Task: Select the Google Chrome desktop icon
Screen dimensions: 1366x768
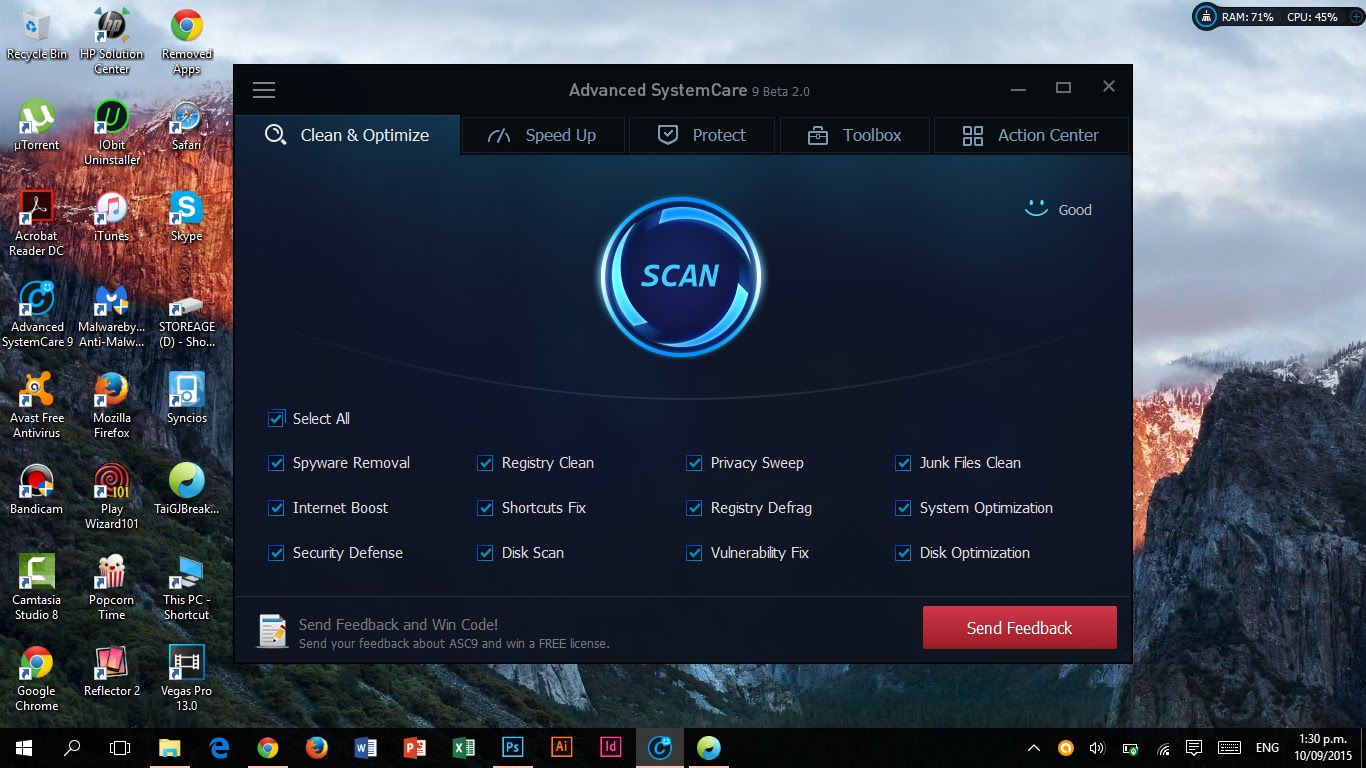Action: tap(37, 678)
